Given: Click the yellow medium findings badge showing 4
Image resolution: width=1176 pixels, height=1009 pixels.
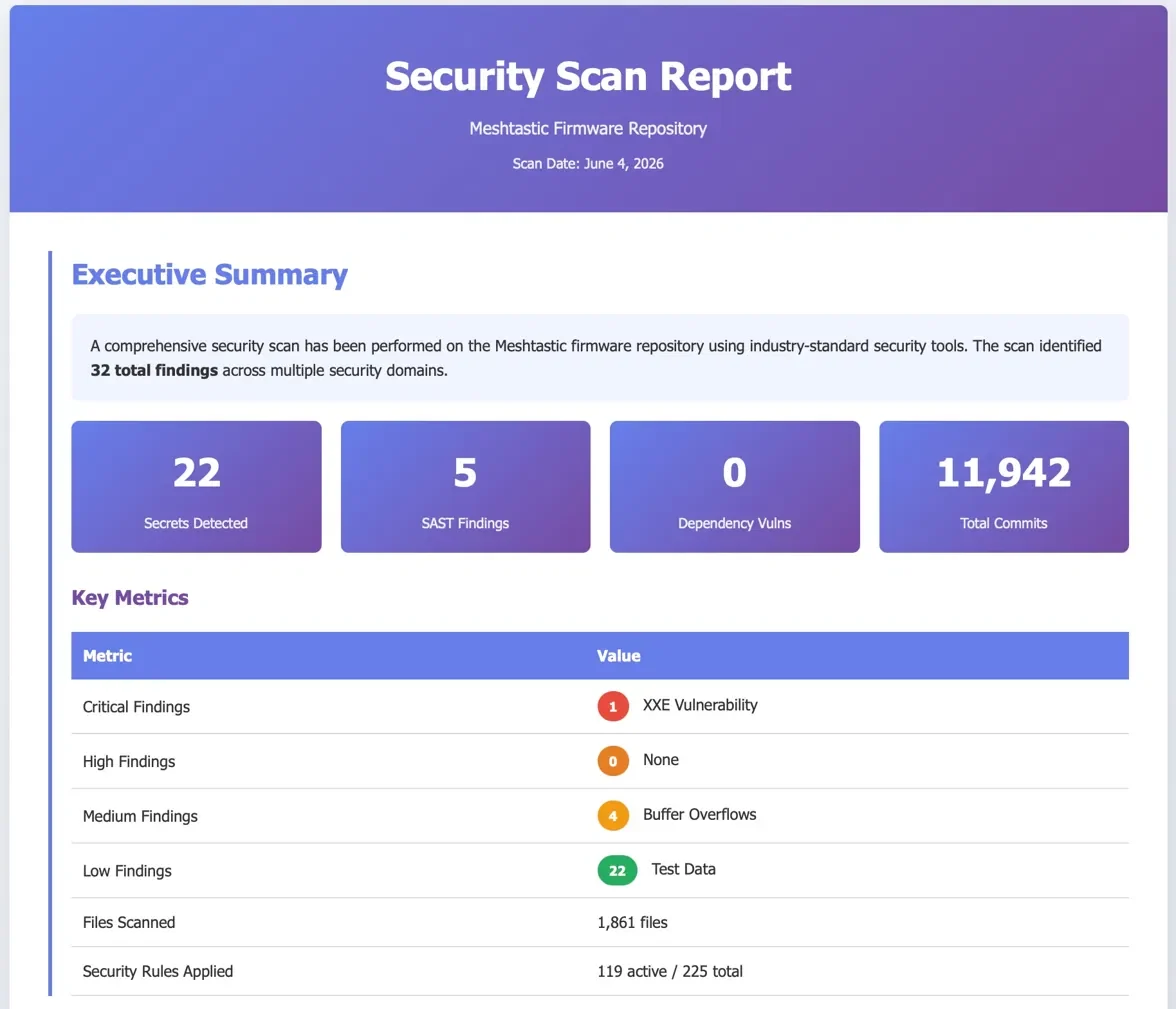Looking at the screenshot, I should coord(613,815).
